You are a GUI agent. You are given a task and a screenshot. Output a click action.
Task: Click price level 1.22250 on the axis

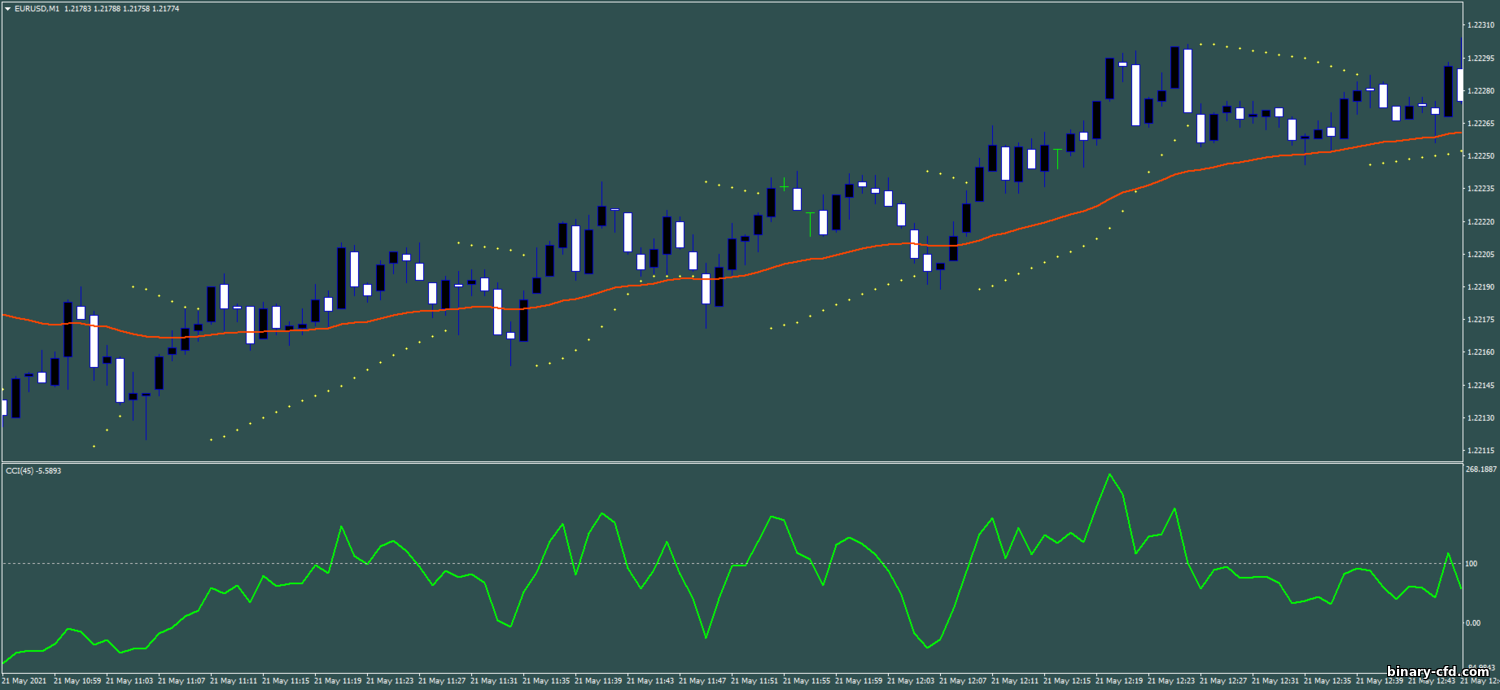point(1479,156)
